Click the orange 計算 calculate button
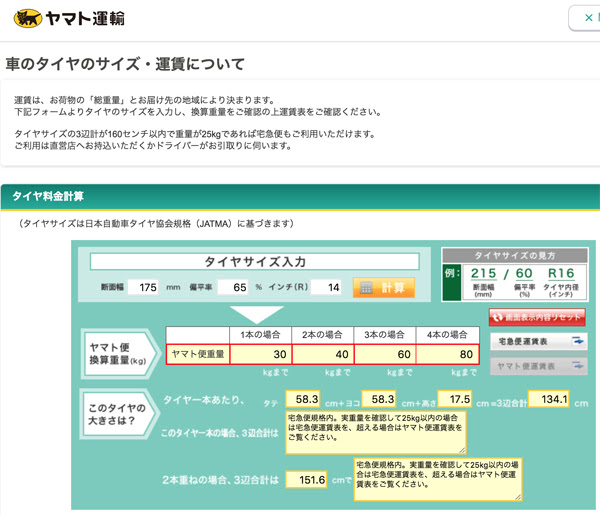 pyautogui.click(x=383, y=287)
